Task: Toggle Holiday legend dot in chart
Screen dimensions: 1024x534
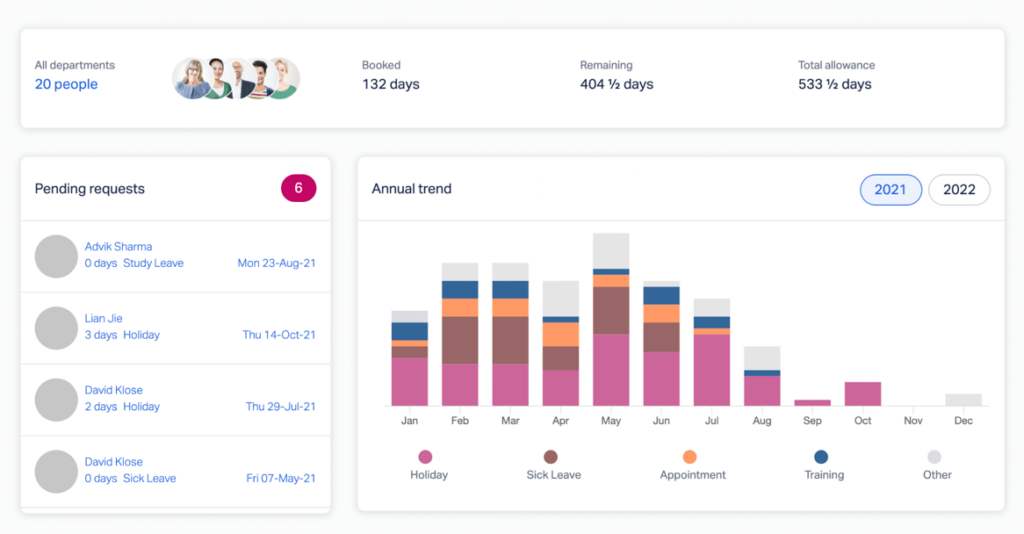Action: pyautogui.click(x=425, y=457)
